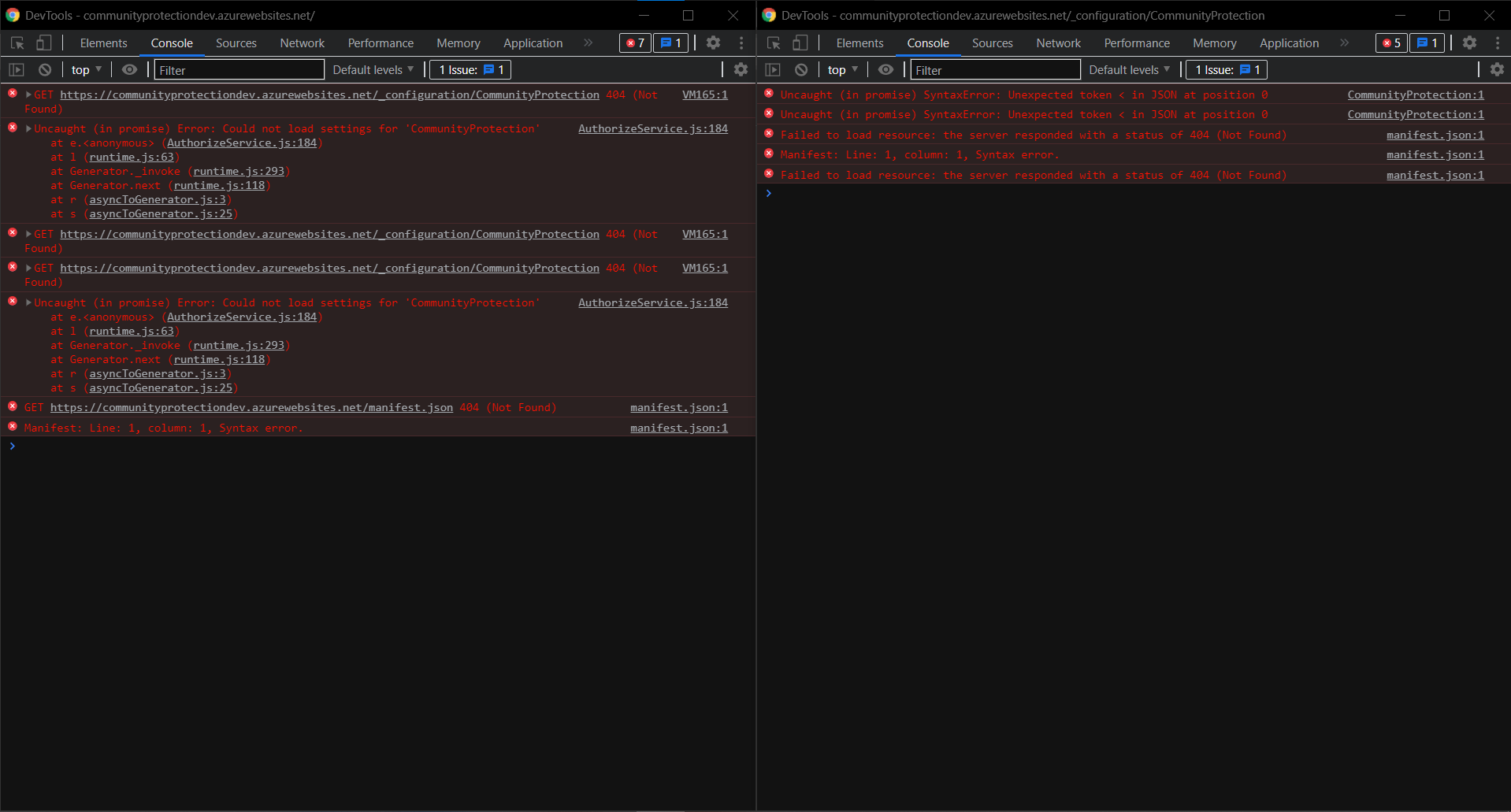
Task: Open asyncToGenerator.js:25 link in second stack trace
Action: click(161, 387)
